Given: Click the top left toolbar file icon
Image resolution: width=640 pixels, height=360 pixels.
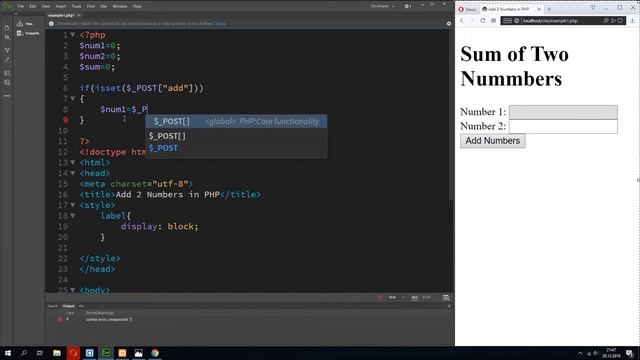Looking at the screenshot, I should (7, 28).
